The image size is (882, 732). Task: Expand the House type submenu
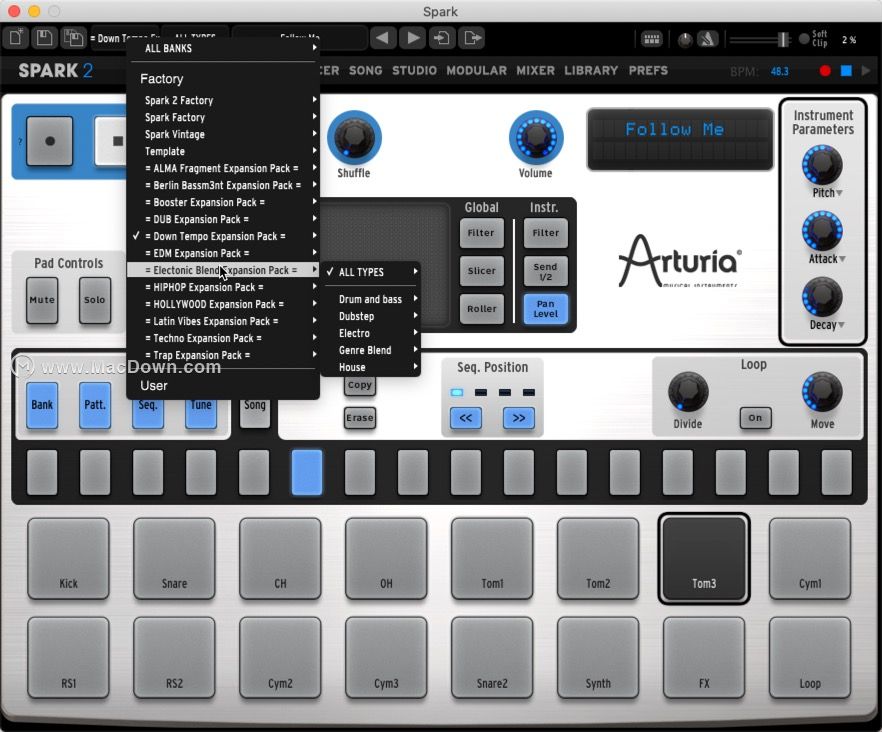(x=371, y=367)
